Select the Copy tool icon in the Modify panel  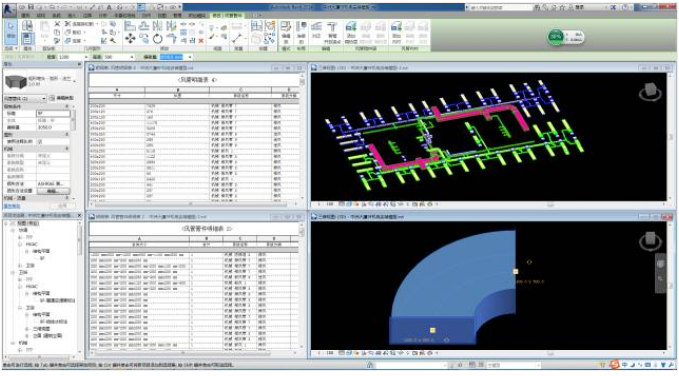[144, 39]
